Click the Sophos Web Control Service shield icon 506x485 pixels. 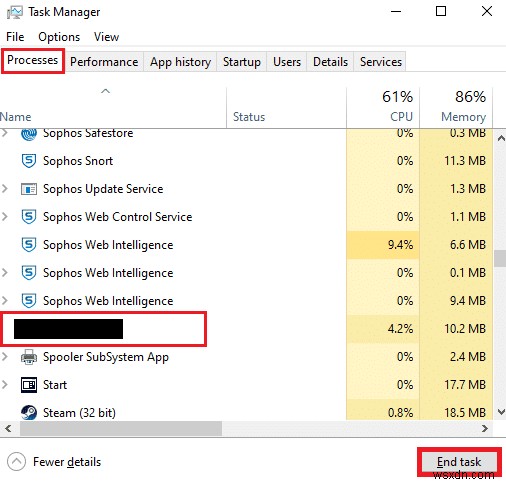coord(29,217)
